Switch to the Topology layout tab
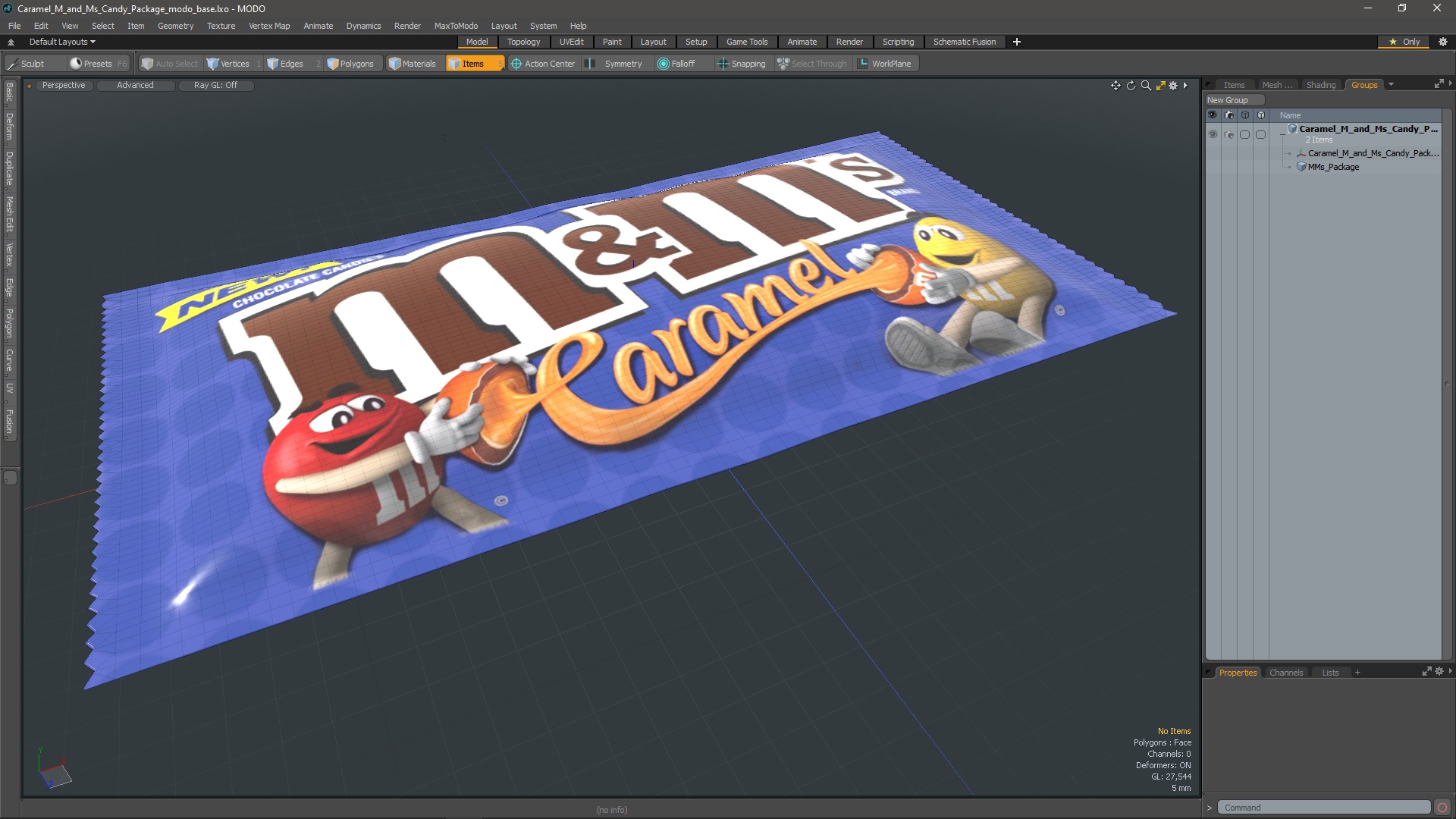Viewport: 1456px width, 819px height. (523, 42)
